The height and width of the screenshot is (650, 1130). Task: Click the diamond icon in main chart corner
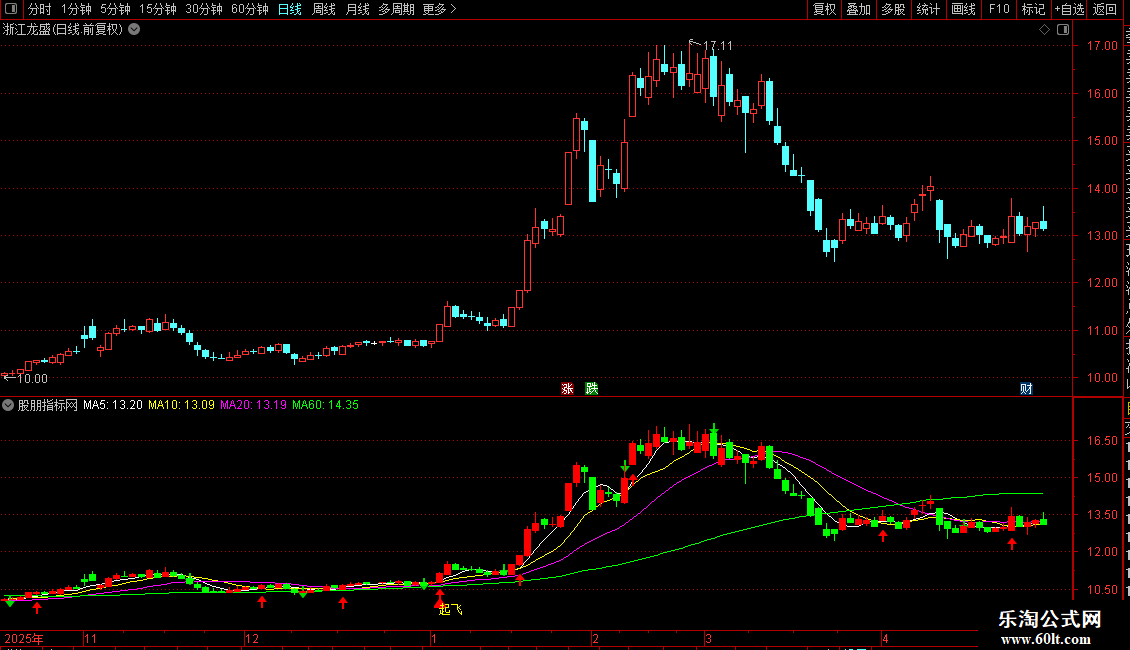click(x=1044, y=30)
